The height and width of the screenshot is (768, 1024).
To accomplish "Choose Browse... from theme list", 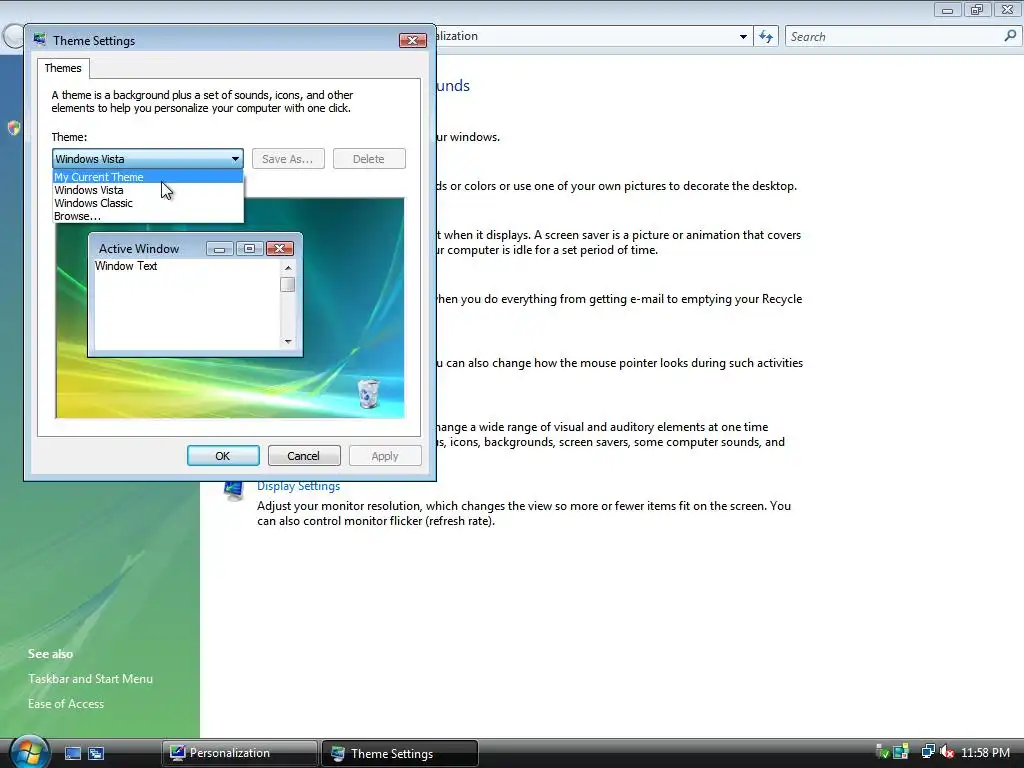I will (x=148, y=216).
